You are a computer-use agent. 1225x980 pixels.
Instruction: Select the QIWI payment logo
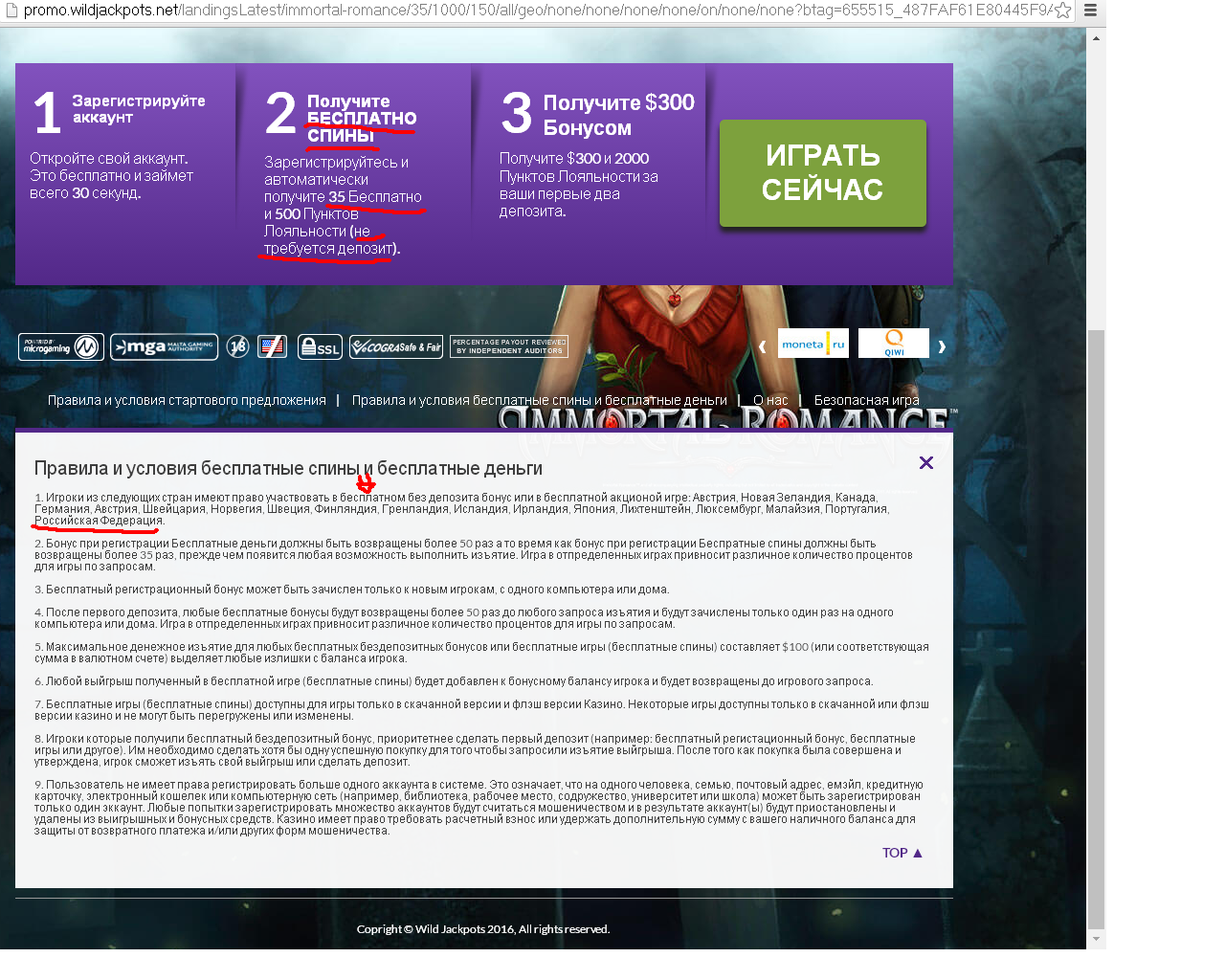point(894,344)
